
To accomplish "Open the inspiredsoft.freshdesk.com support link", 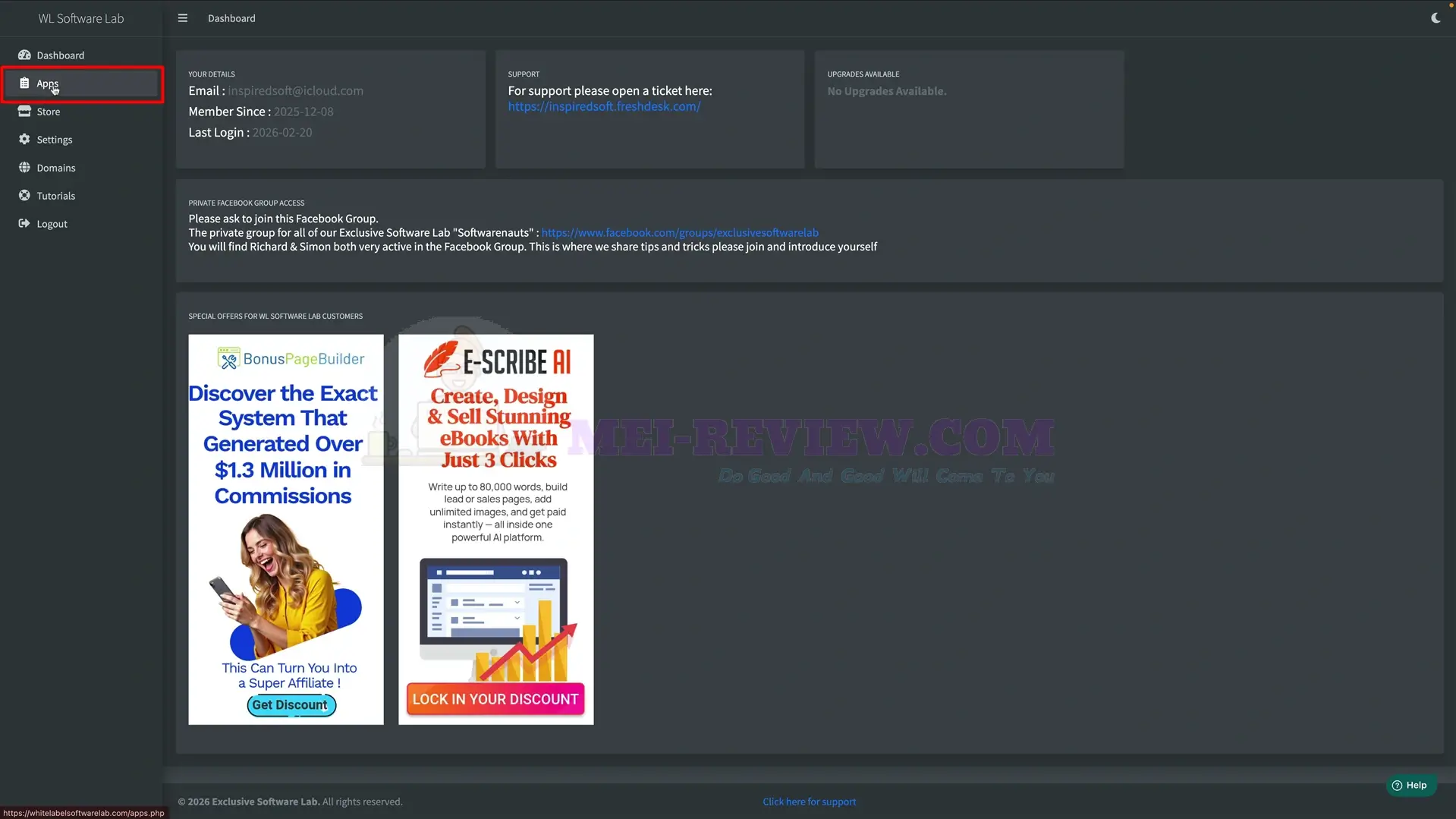I will 604,106.
